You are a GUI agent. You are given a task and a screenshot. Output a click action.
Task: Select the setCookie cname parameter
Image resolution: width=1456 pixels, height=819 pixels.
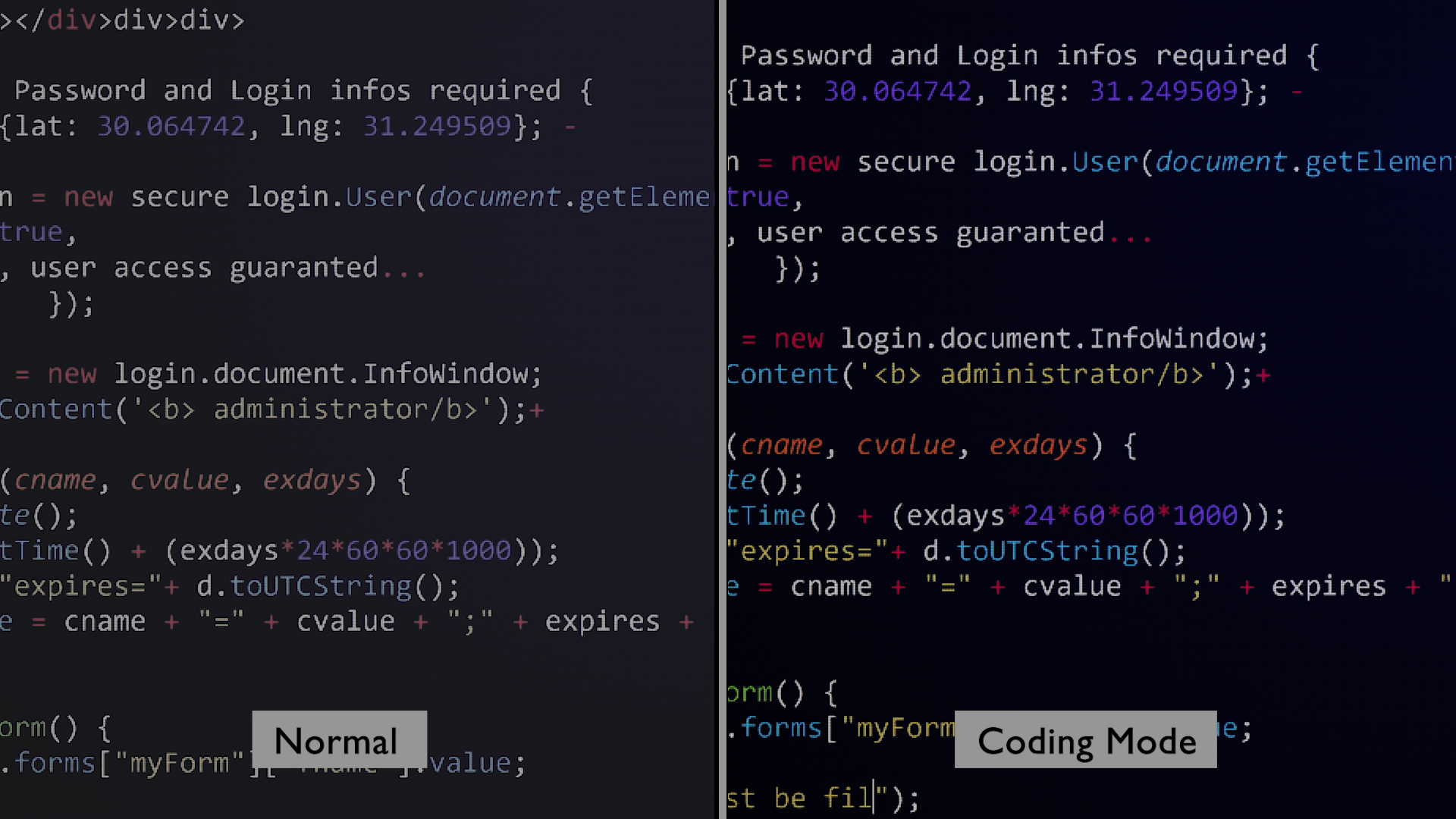54,481
